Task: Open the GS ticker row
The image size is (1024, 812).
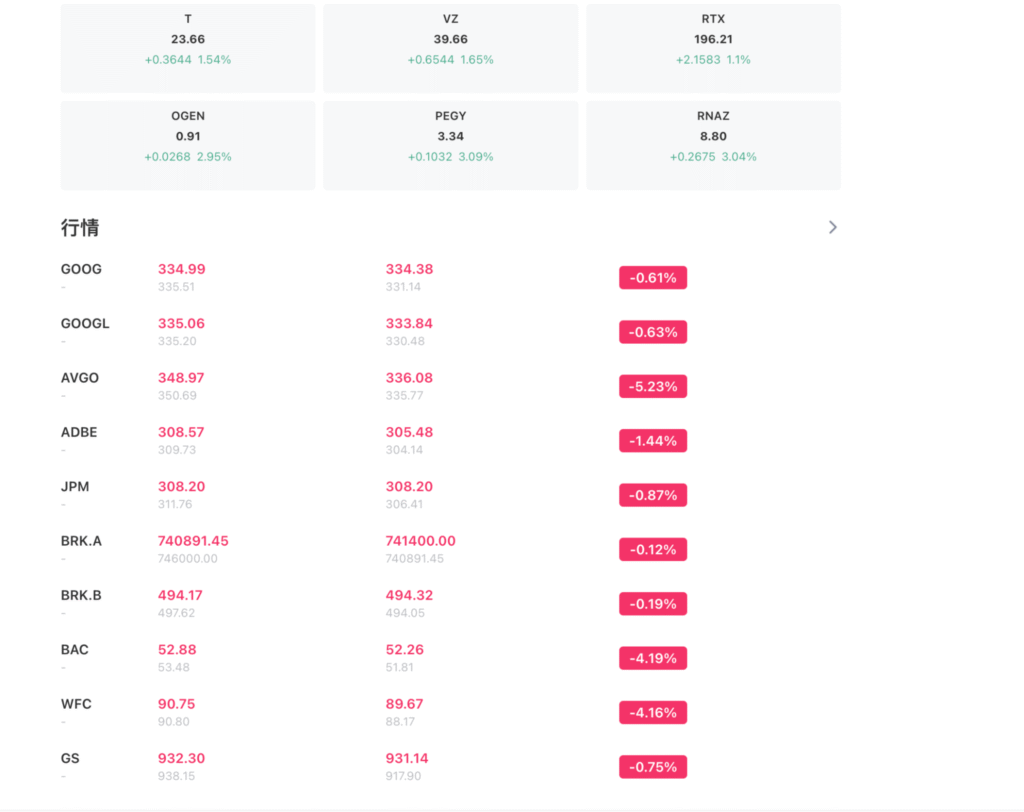Action: tap(70, 759)
